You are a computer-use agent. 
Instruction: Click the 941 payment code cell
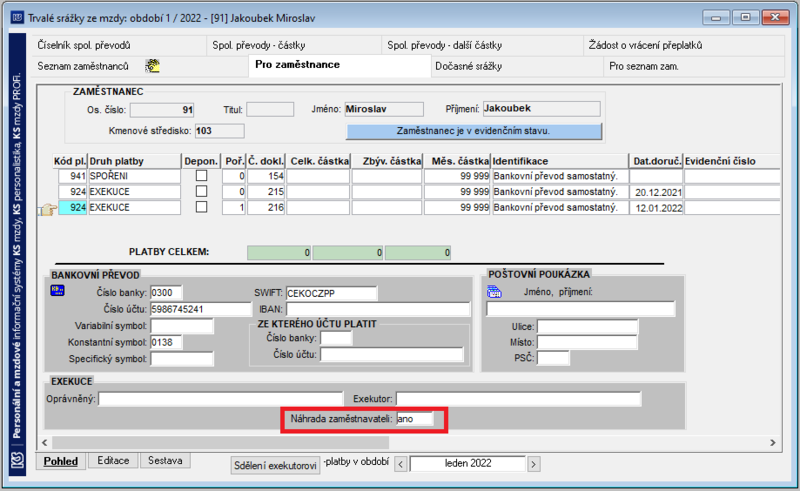[x=72, y=176]
